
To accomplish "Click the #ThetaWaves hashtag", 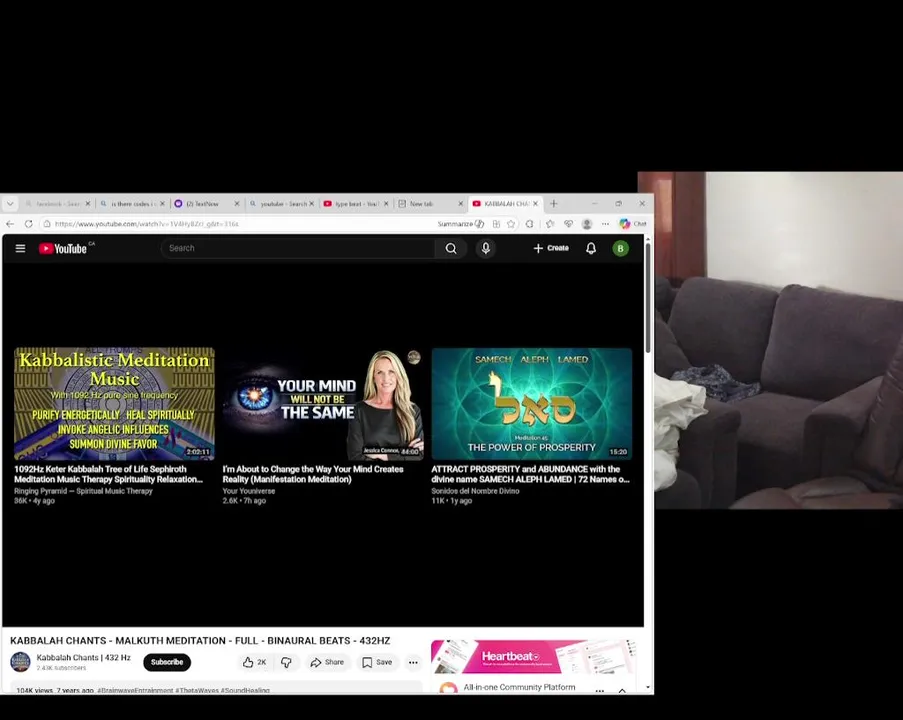I will click(196, 690).
